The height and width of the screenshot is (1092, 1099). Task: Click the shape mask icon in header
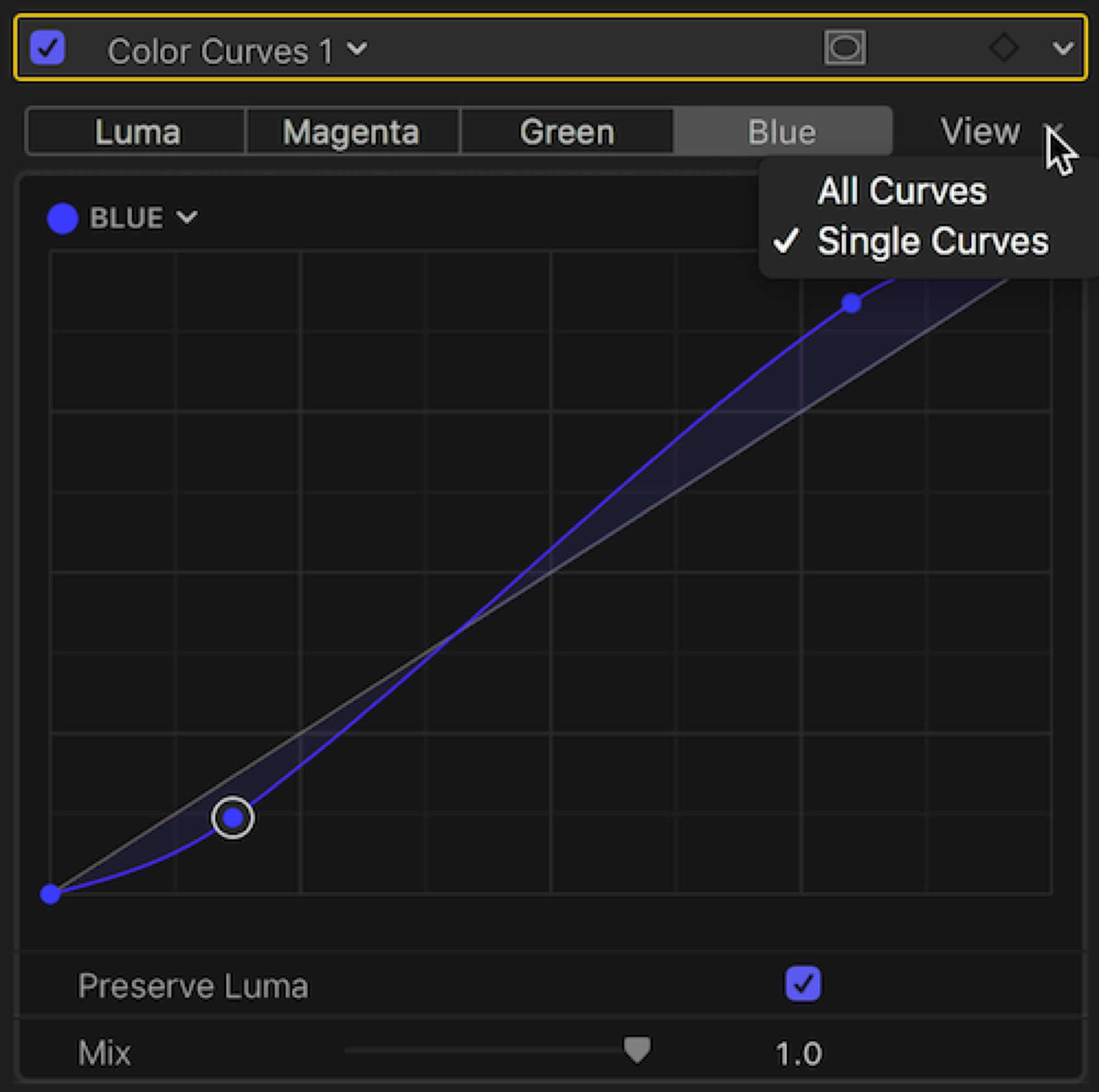845,48
